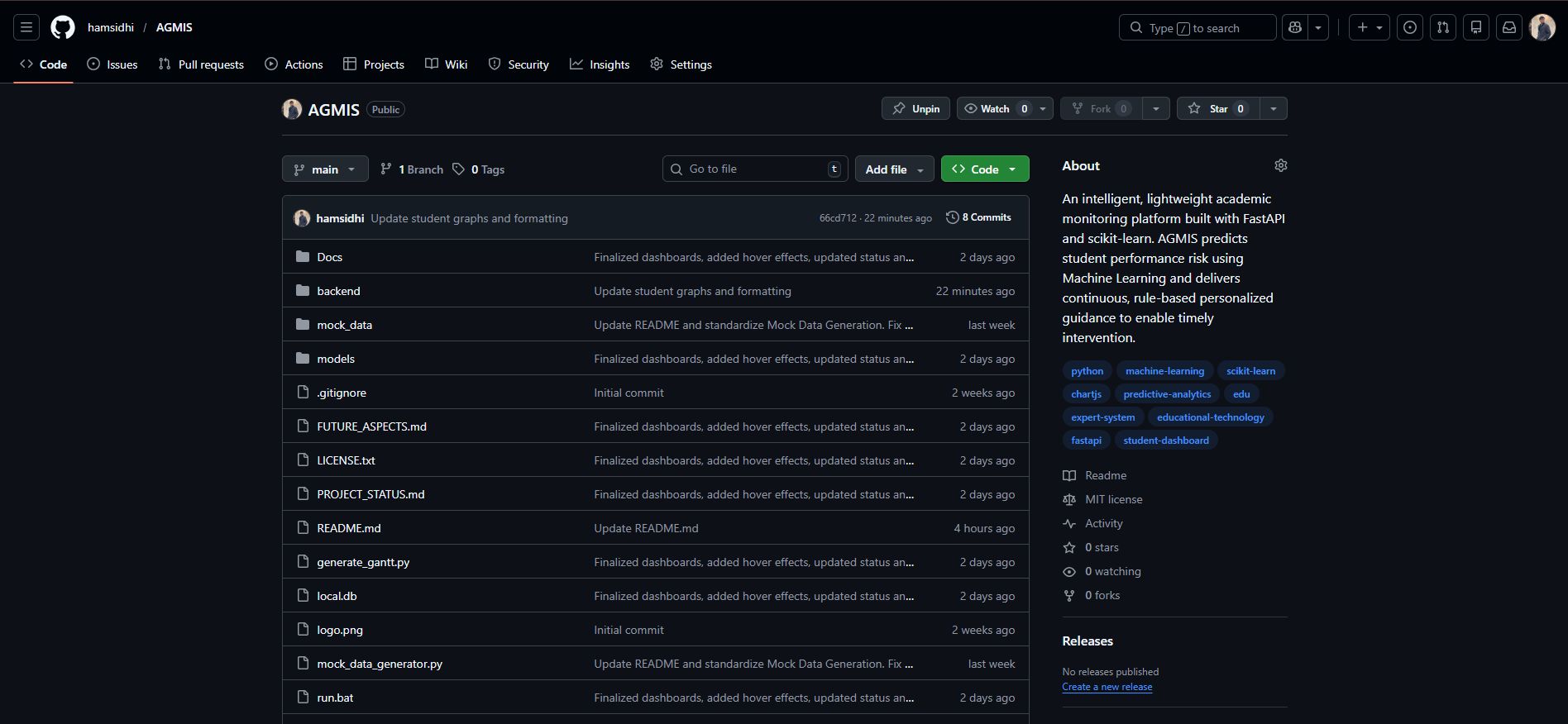Screen dimensions: 1568x724
Task: Open the 8 Commits history
Action: 978,217
